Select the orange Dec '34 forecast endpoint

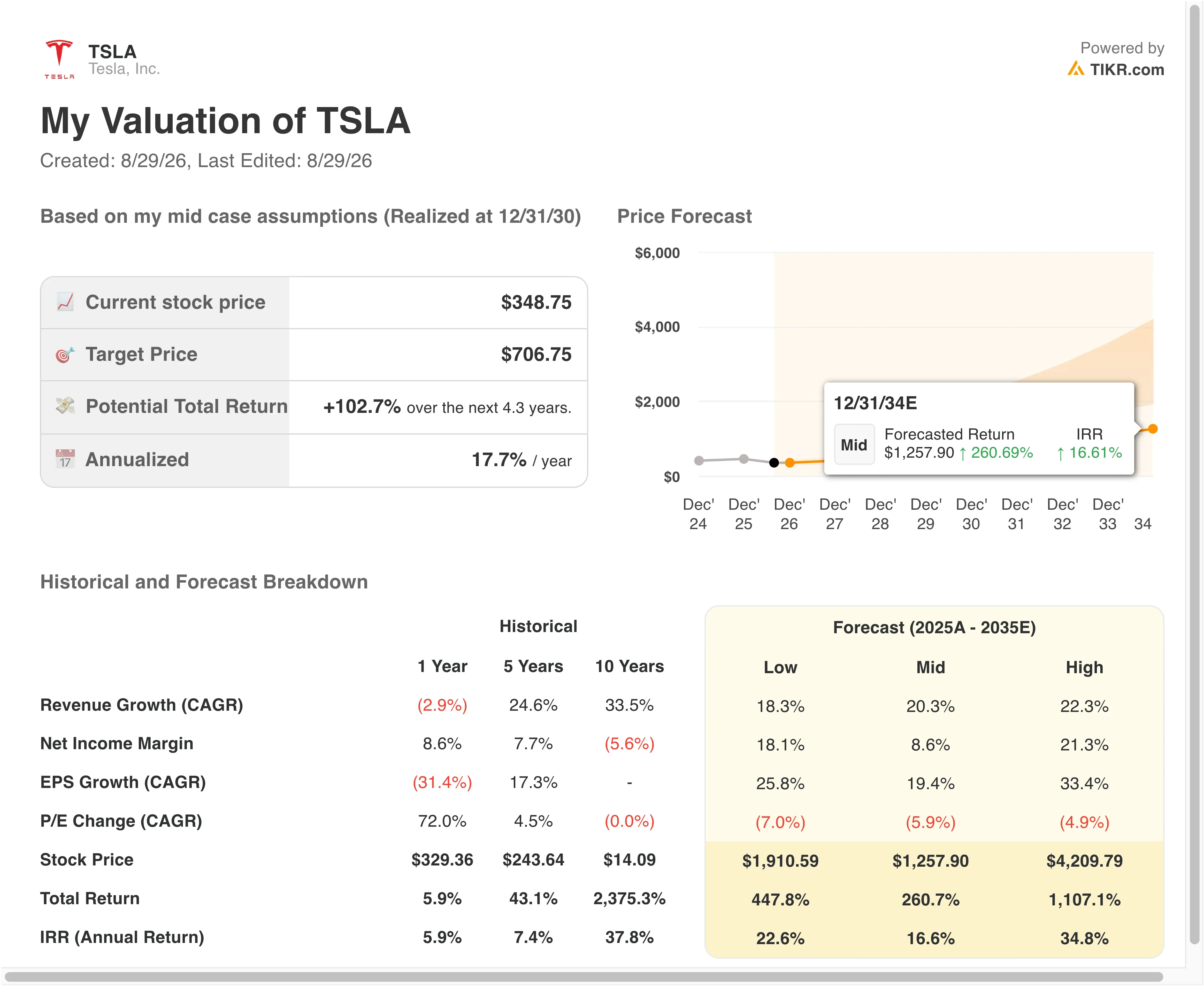tap(1152, 429)
